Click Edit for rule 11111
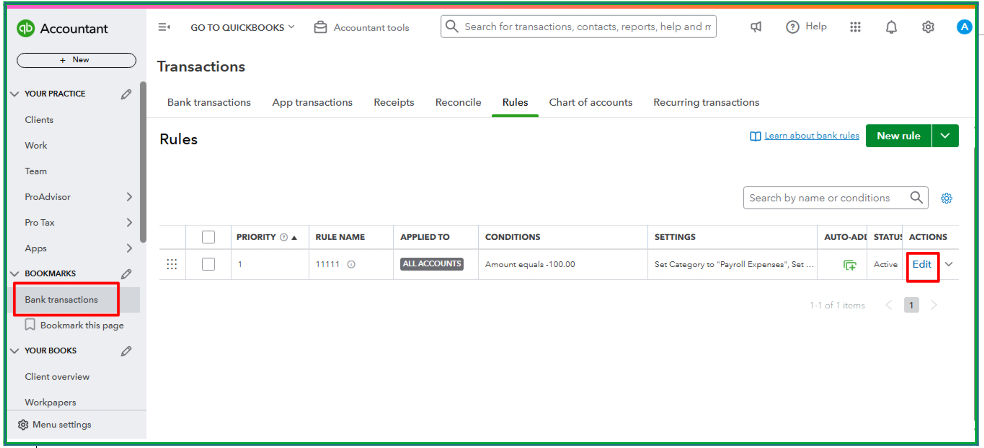This screenshot has width=984, height=448. point(922,265)
